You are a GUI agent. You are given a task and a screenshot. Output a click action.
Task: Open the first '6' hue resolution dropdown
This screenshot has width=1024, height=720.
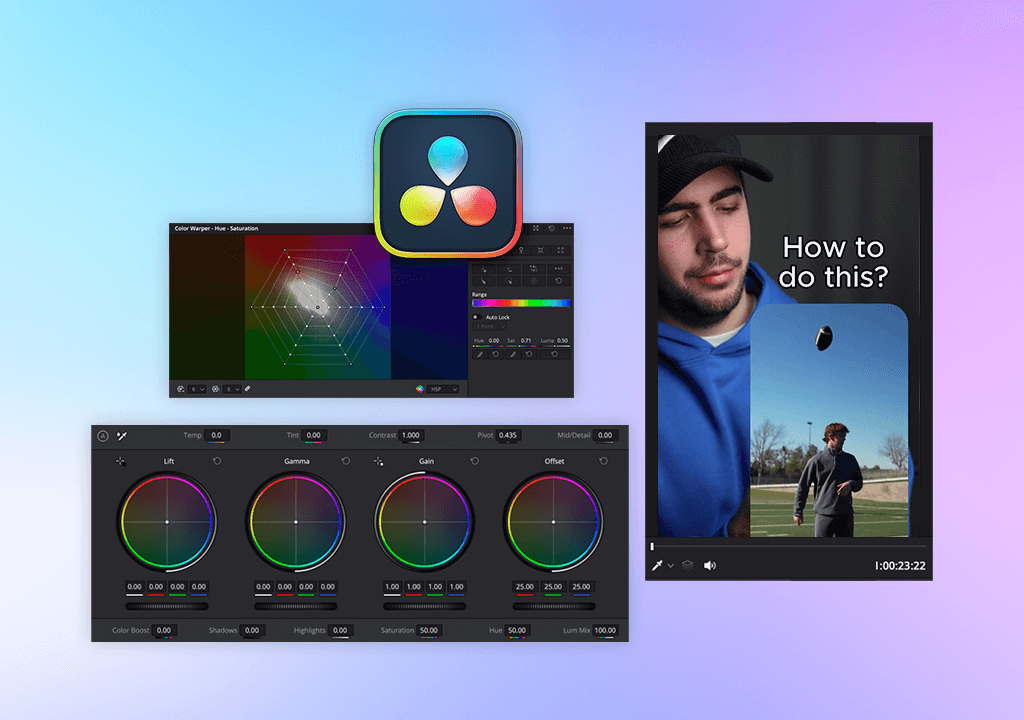[197, 389]
